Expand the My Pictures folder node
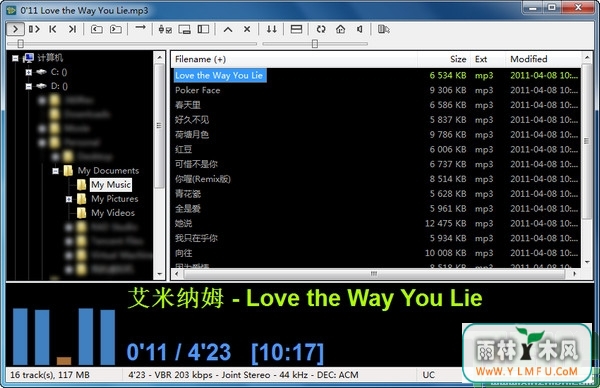The image size is (600, 388). pos(69,199)
